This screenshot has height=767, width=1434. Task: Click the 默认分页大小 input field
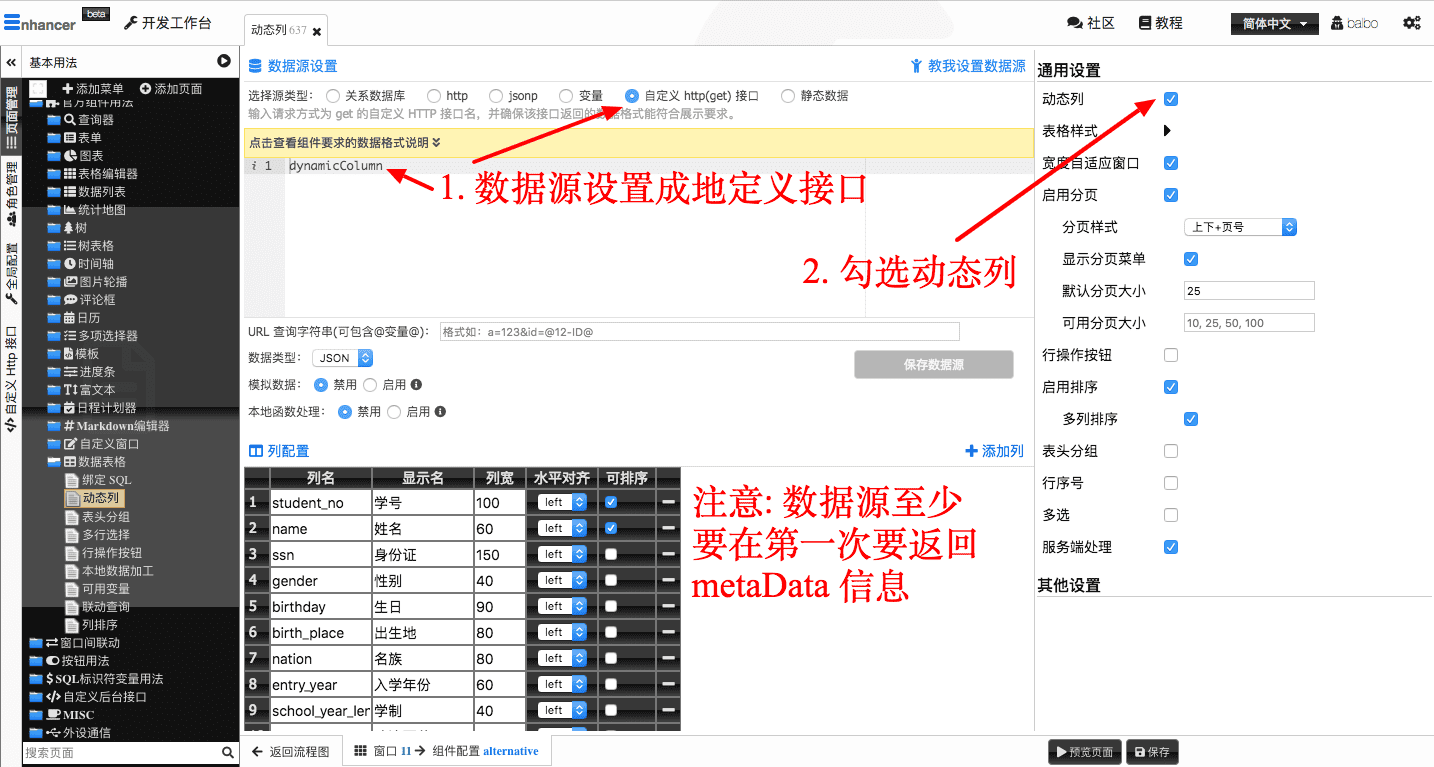coord(1248,291)
